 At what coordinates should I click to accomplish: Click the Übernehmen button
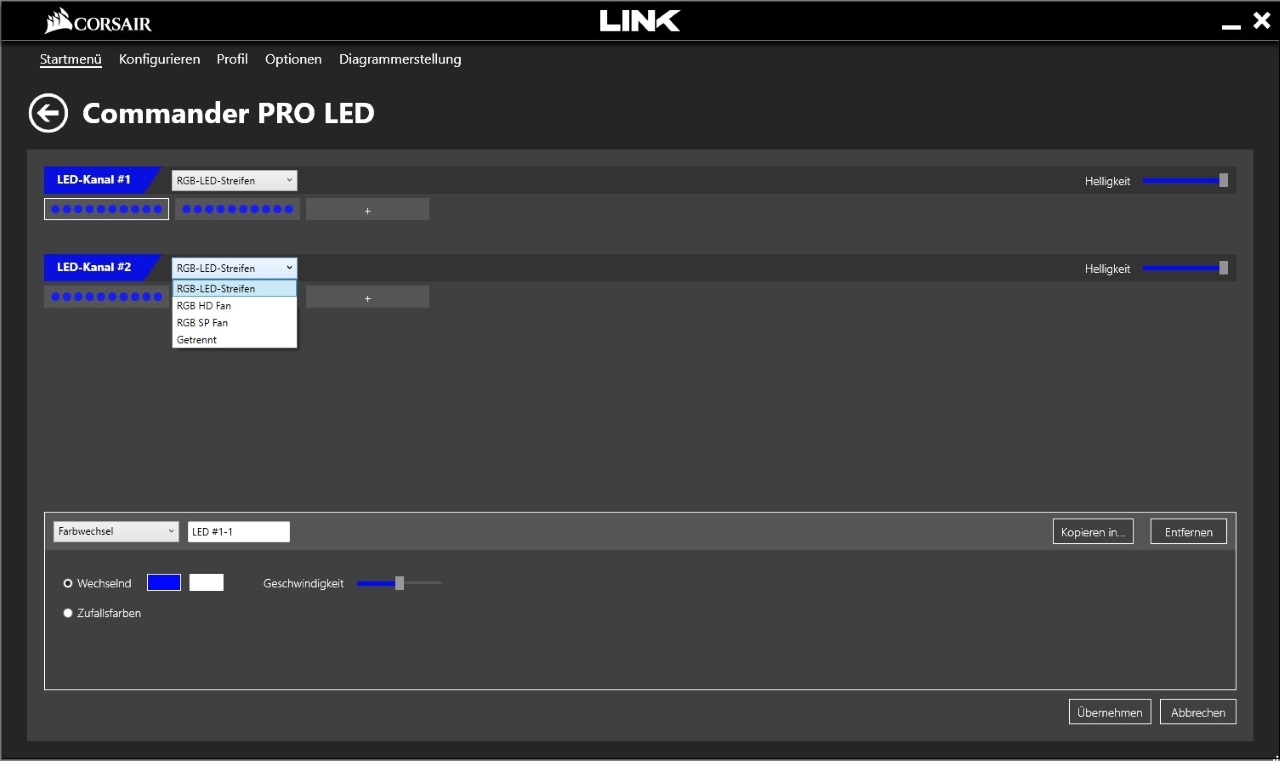pos(1110,712)
